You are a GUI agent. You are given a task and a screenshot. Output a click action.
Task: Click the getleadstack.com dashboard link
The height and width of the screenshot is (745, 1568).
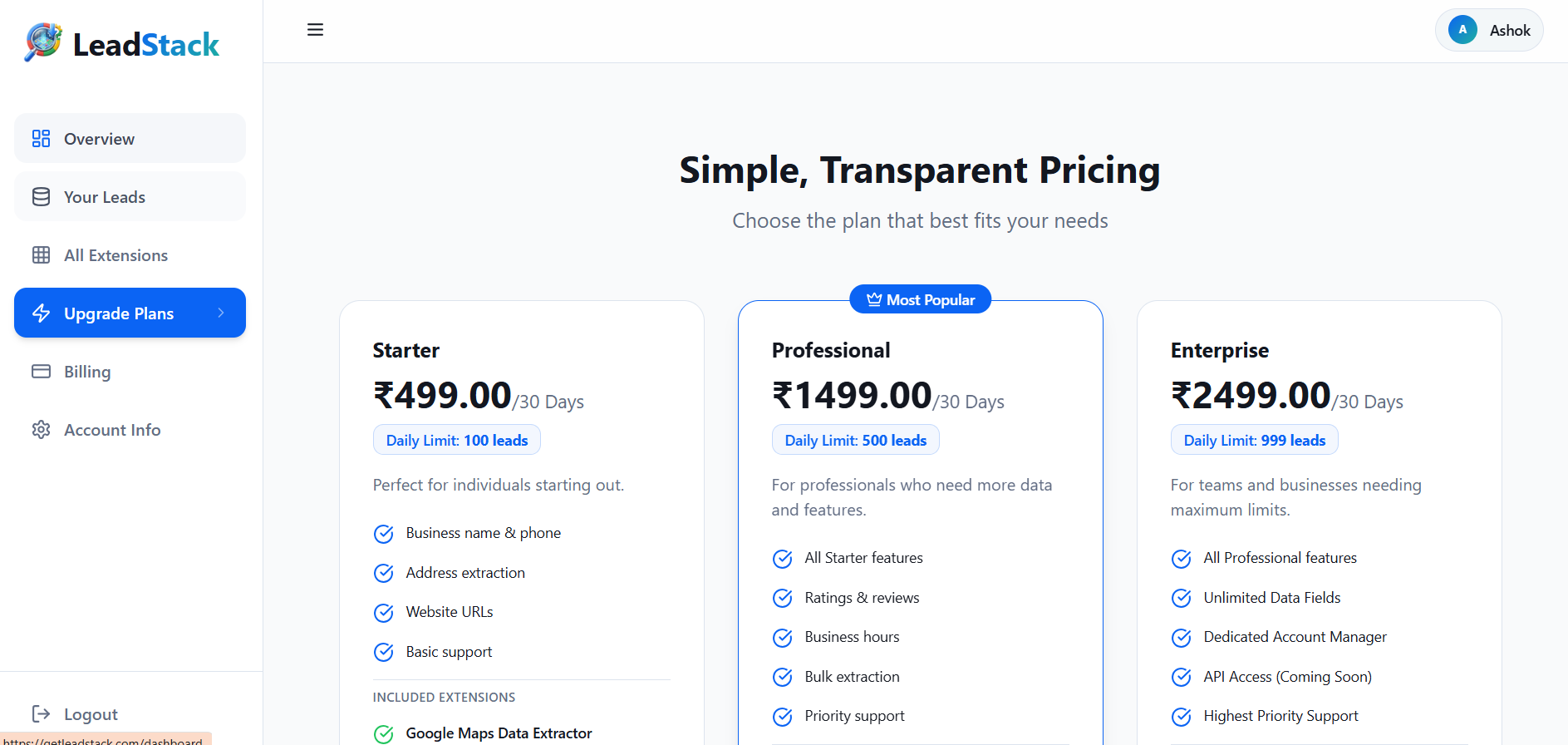click(100, 740)
